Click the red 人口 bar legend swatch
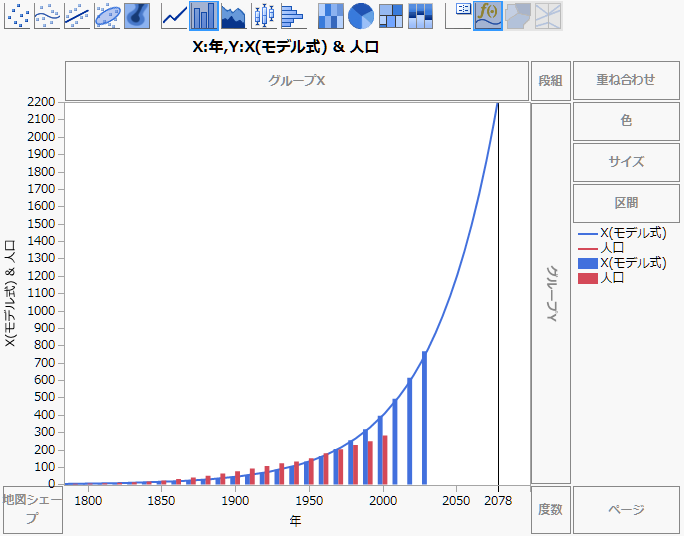 [x=589, y=279]
